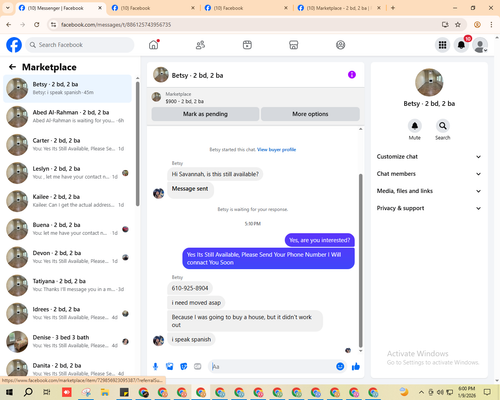Expand Chat members section
The width and height of the screenshot is (500, 400).
[429, 174]
